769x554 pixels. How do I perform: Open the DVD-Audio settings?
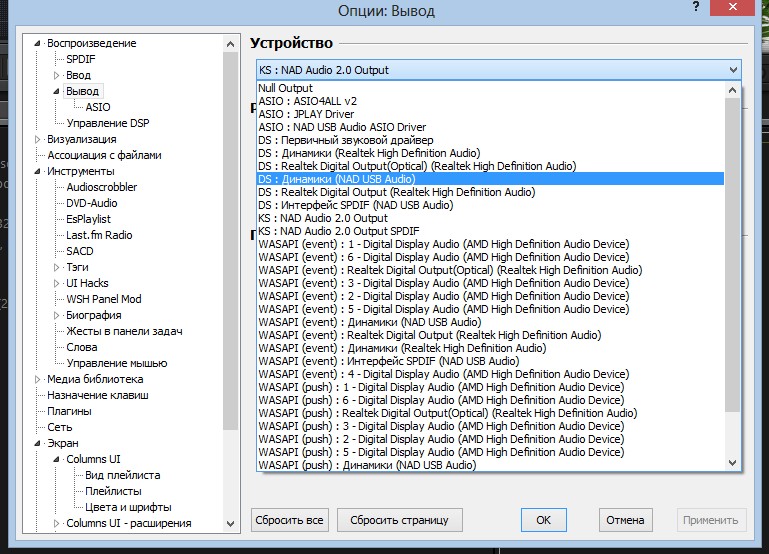pos(92,203)
